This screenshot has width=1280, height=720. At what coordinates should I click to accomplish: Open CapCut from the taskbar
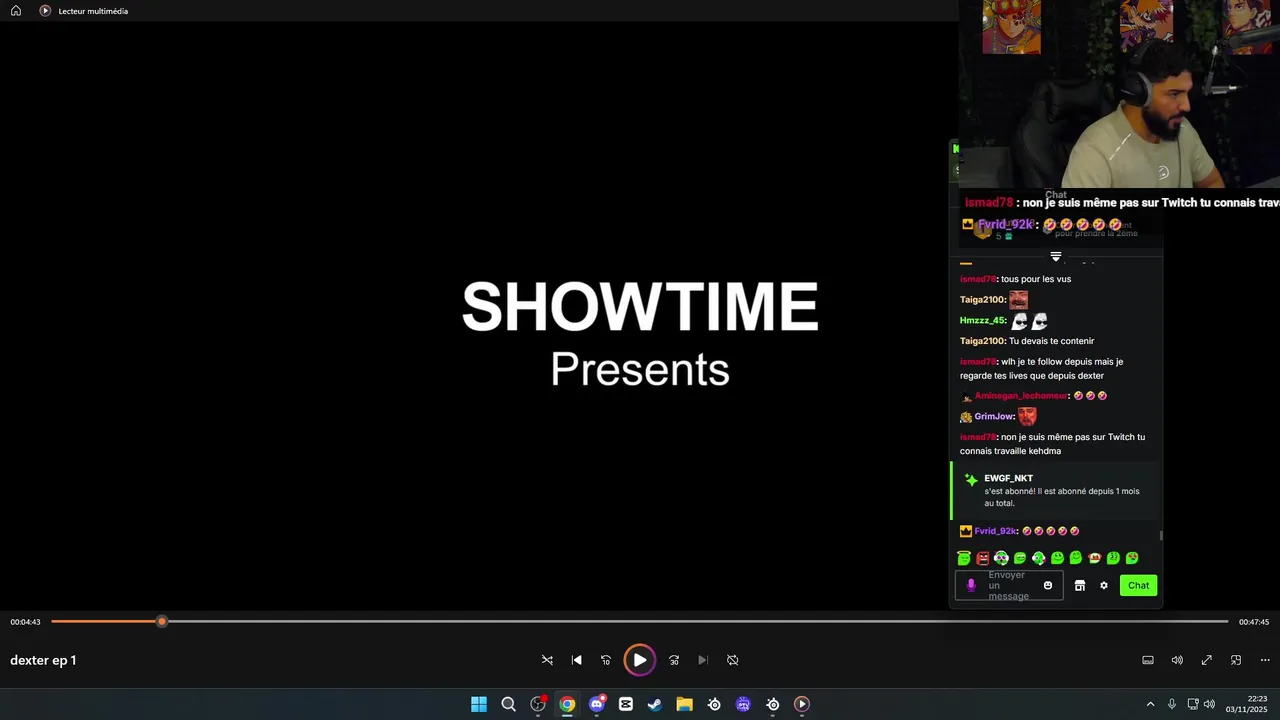[x=626, y=704]
